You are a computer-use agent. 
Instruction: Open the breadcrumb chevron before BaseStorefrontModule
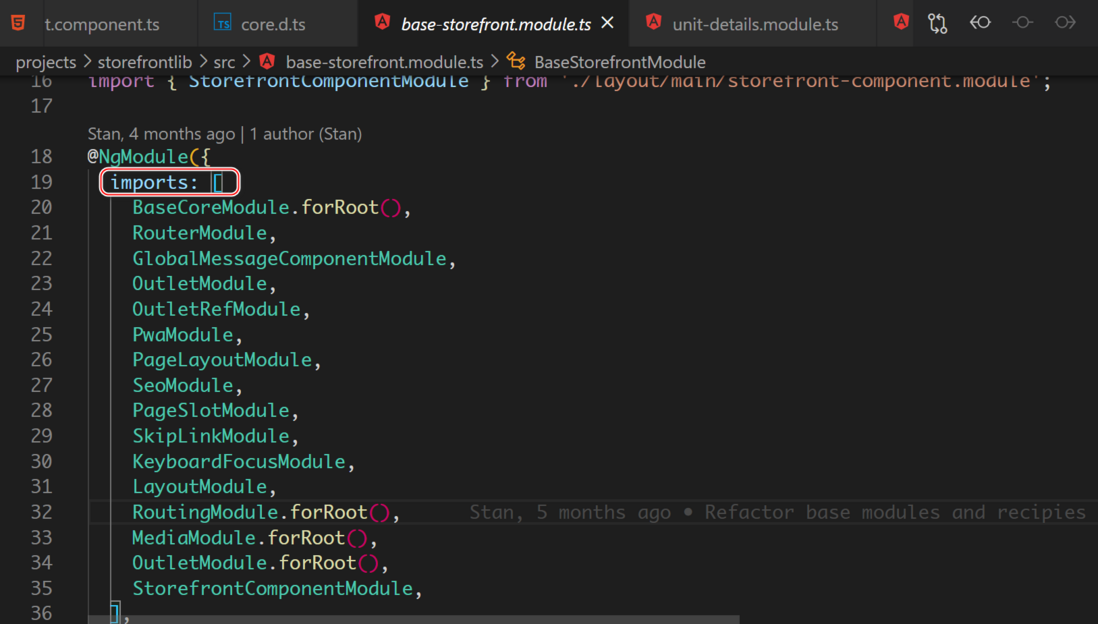(494, 62)
